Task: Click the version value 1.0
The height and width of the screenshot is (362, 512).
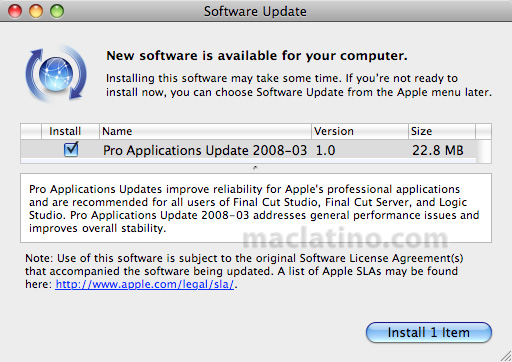Action: (325, 150)
